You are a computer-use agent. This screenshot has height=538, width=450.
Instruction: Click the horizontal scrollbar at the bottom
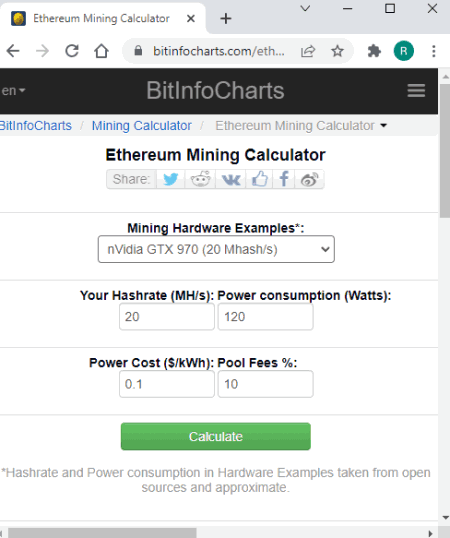point(102,533)
